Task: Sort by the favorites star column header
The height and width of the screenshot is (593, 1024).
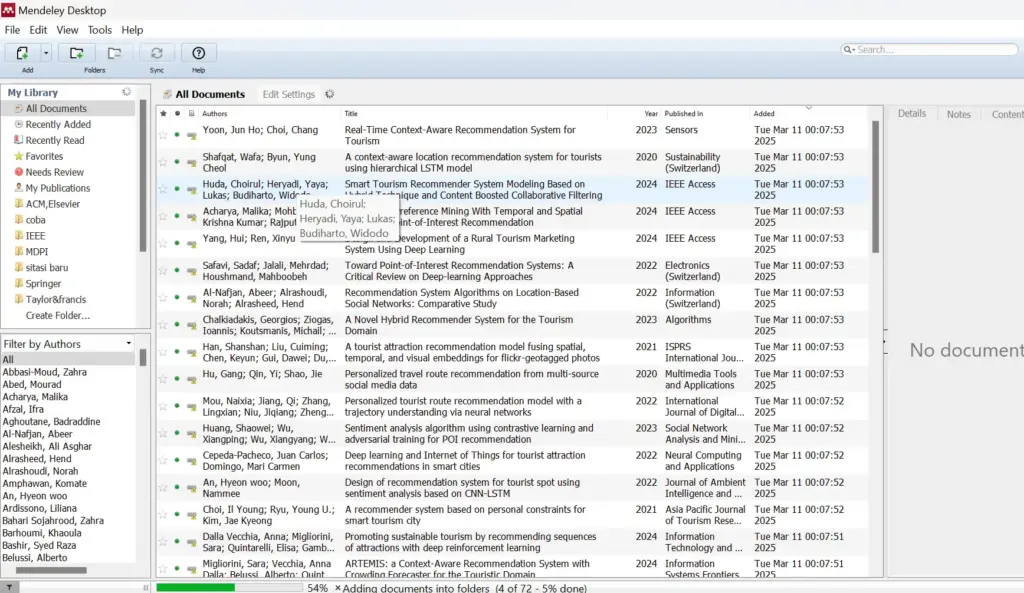Action: pos(163,114)
